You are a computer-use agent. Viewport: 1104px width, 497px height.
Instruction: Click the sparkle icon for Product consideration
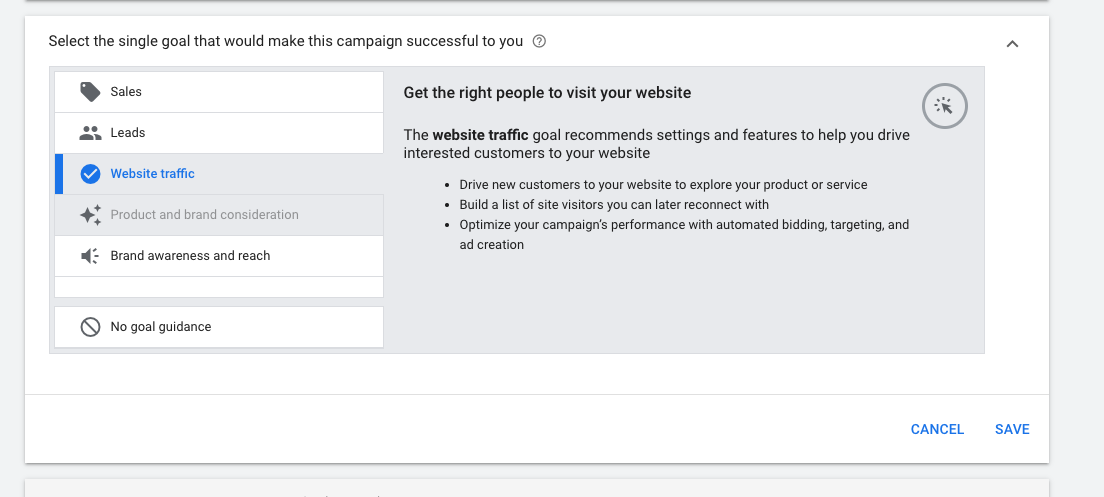click(x=90, y=215)
